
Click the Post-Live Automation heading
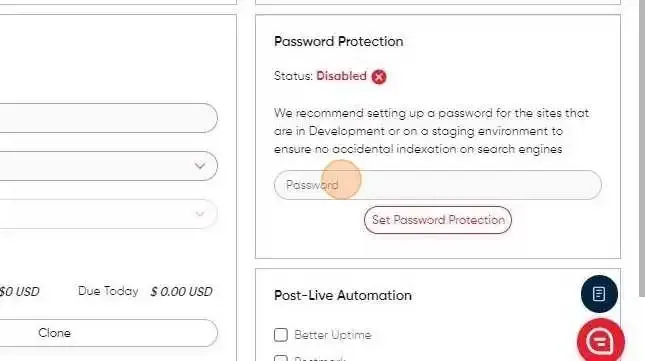click(x=343, y=296)
